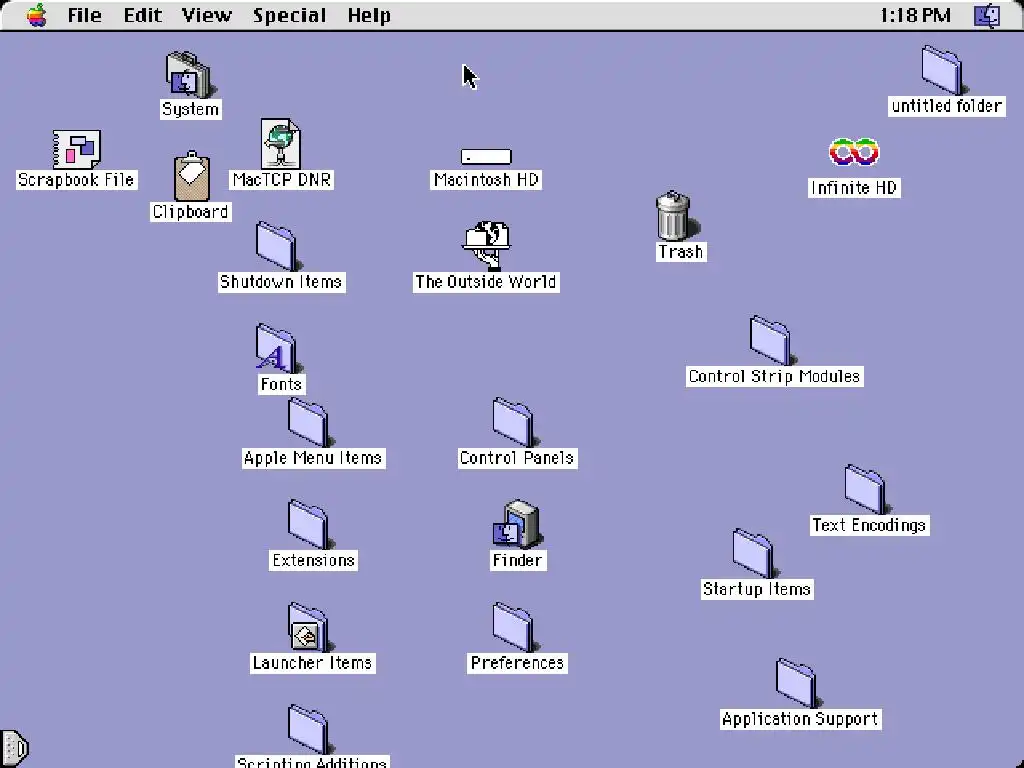Select the MacTCP DNR document icon

click(x=281, y=144)
